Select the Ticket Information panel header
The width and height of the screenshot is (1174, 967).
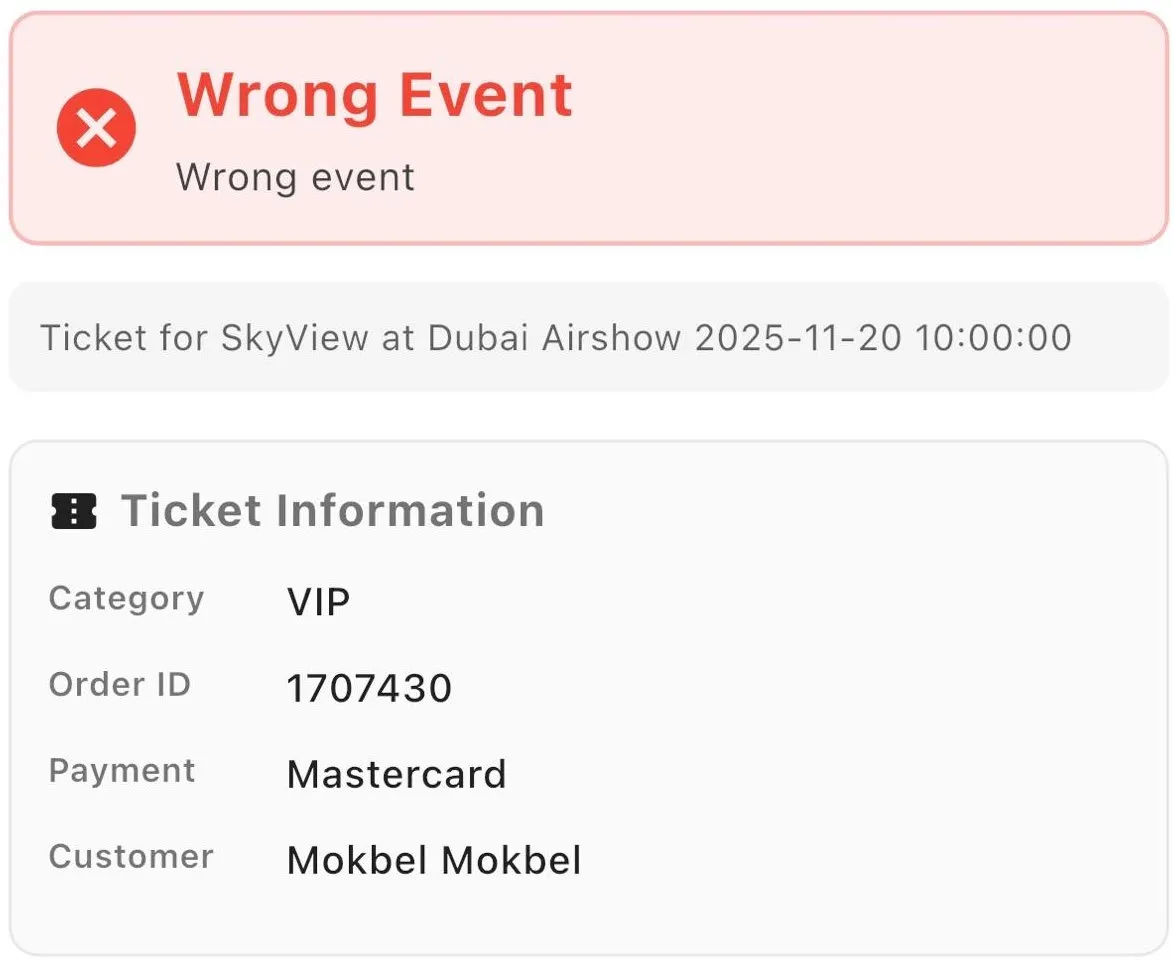point(333,510)
